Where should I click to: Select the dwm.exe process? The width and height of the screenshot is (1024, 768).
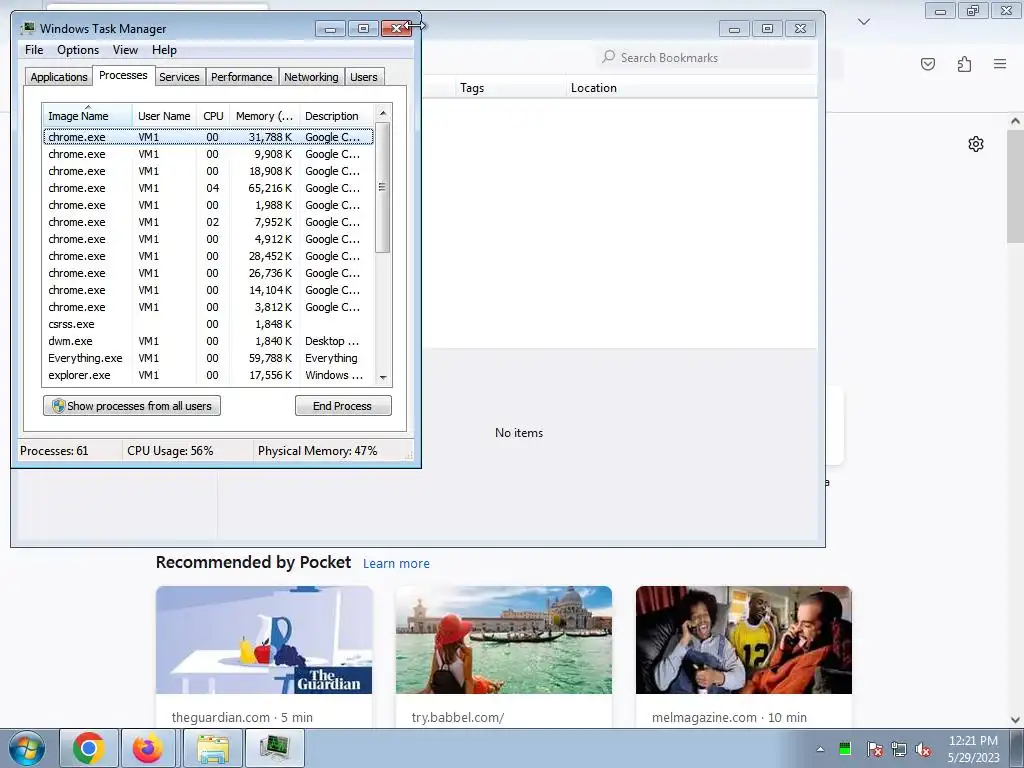(208, 341)
